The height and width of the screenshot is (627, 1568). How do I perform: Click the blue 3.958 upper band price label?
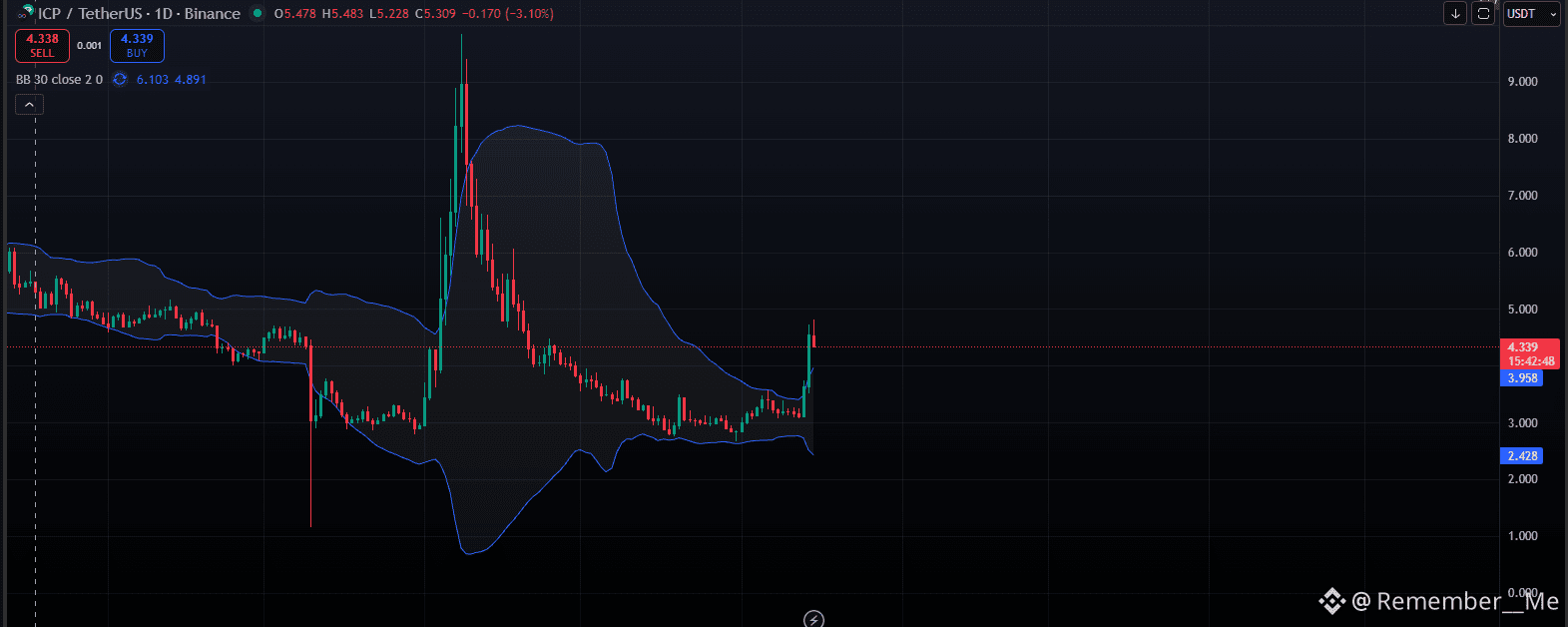1522,378
